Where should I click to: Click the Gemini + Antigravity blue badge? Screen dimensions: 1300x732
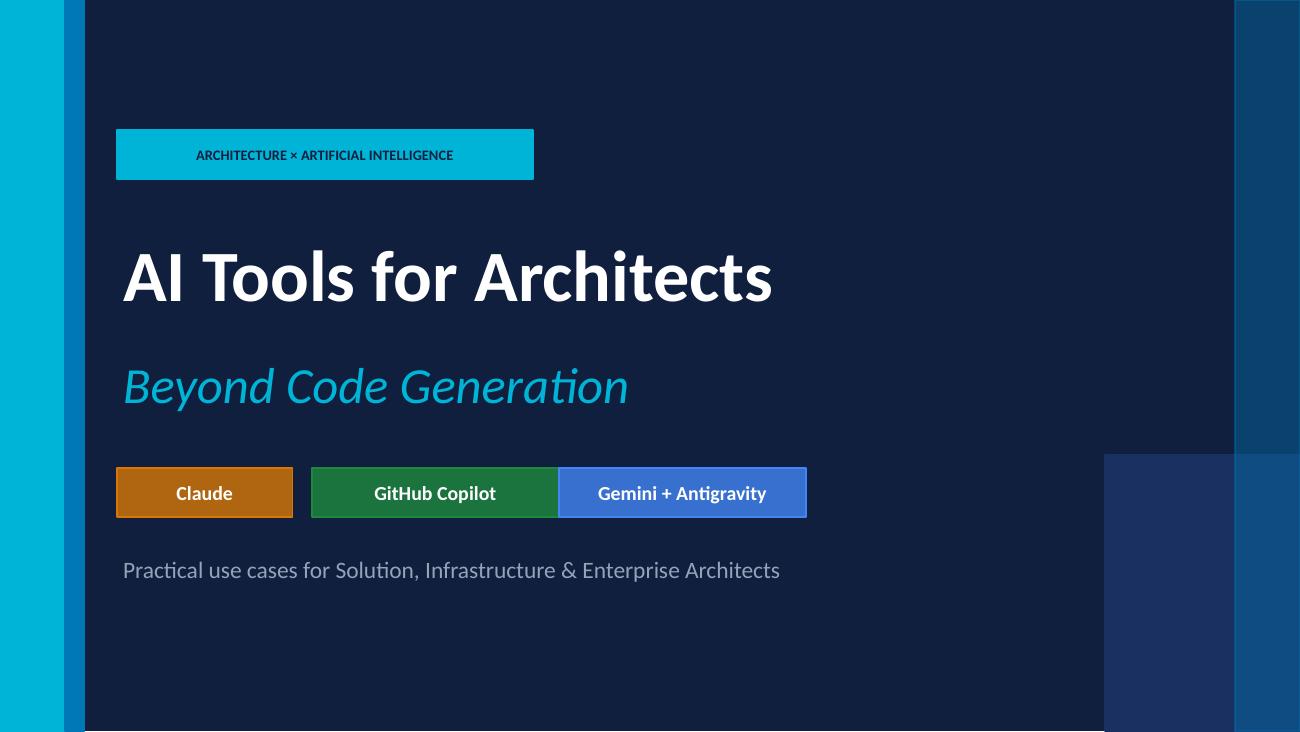coord(682,493)
